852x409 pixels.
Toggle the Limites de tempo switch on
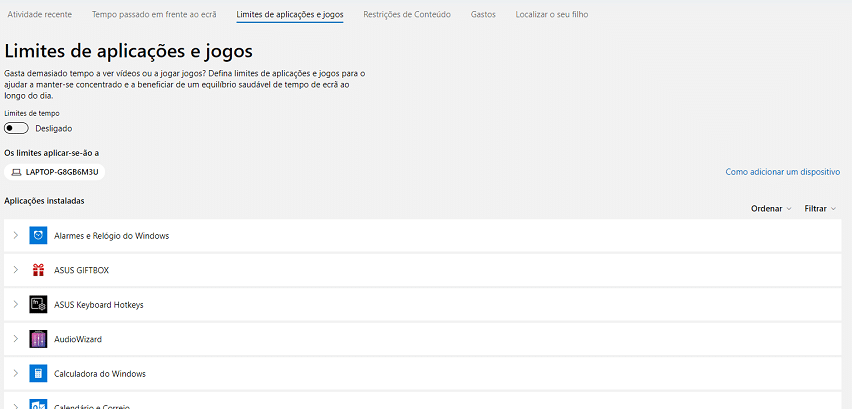(x=16, y=129)
